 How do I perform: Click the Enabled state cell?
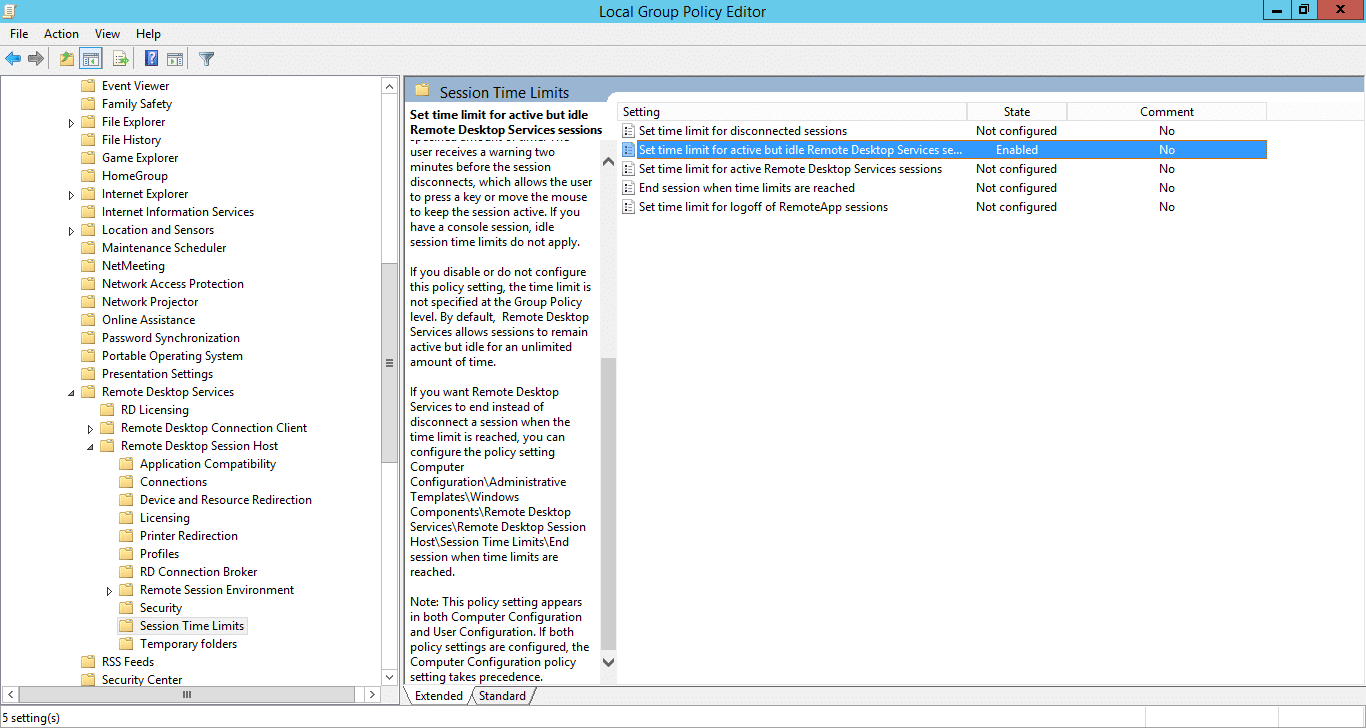tap(1017, 150)
